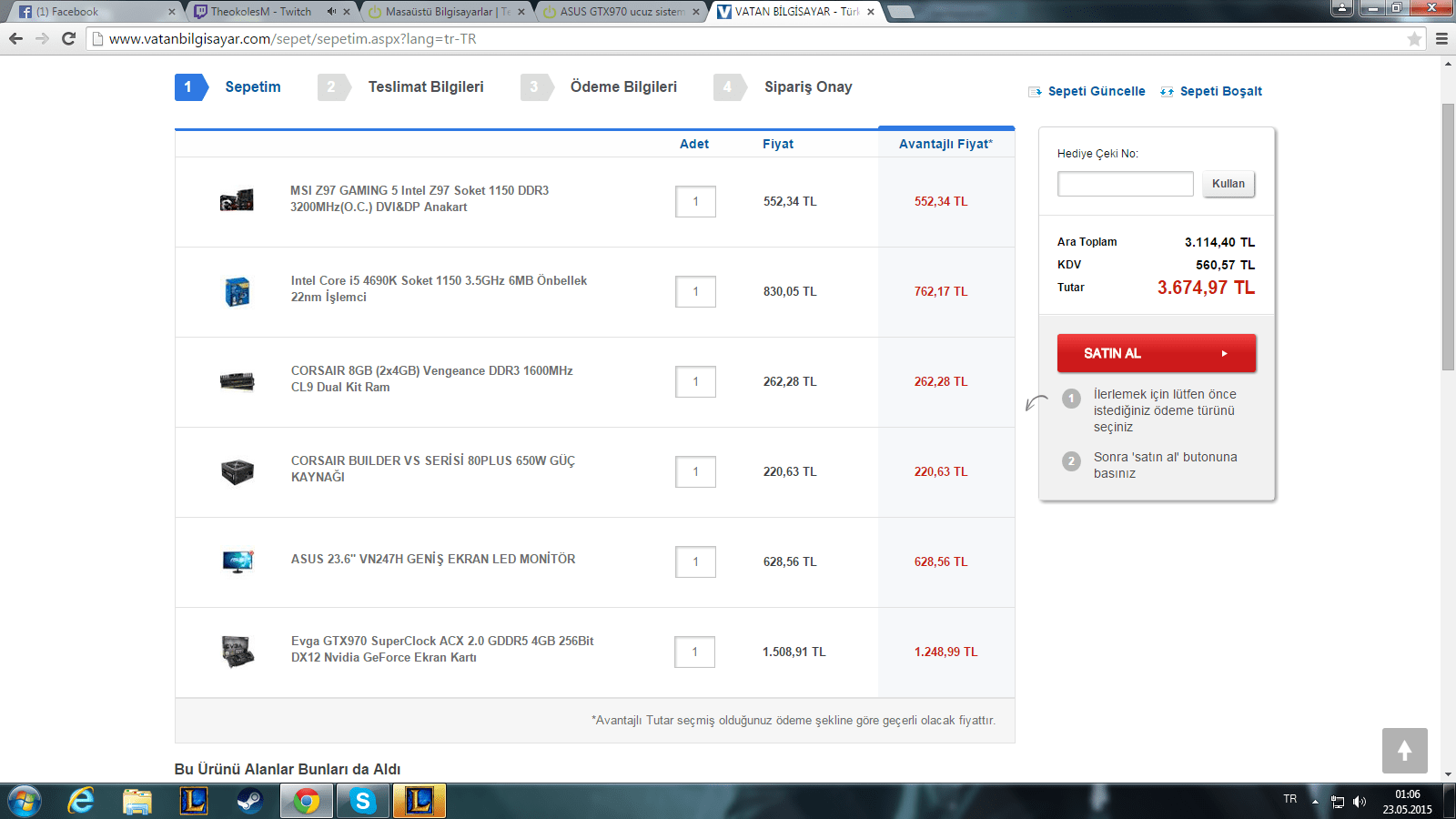The image size is (1456, 819).
Task: Click the KDV value 560,57 TL
Action: coord(1225,265)
